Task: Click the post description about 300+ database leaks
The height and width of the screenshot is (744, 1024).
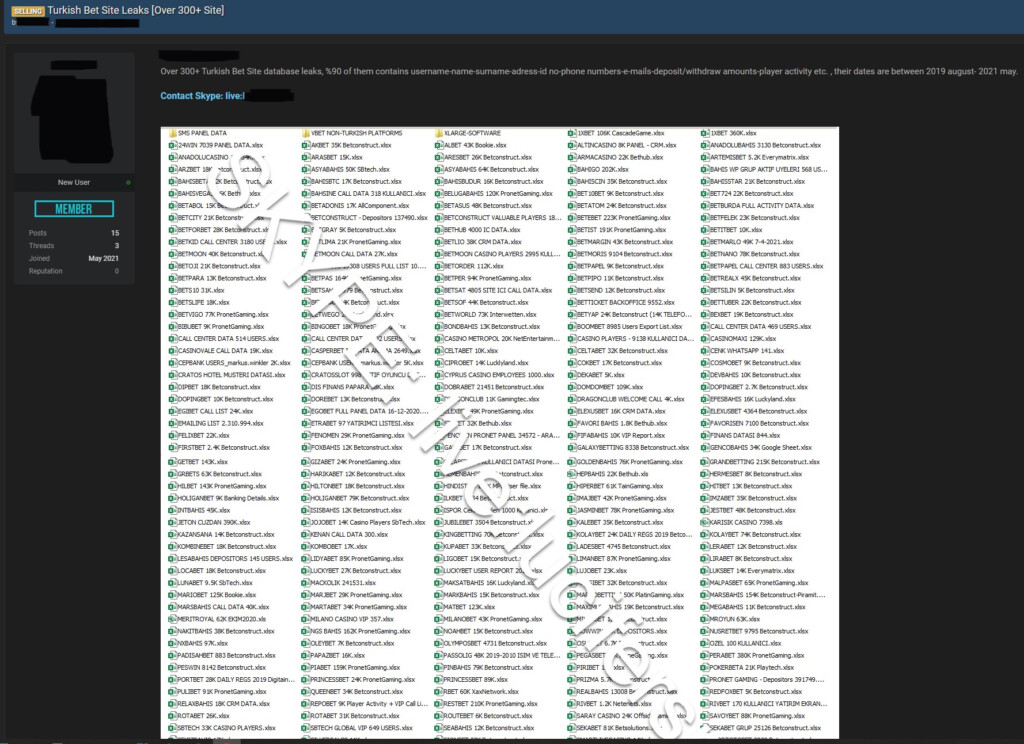Action: [589, 72]
